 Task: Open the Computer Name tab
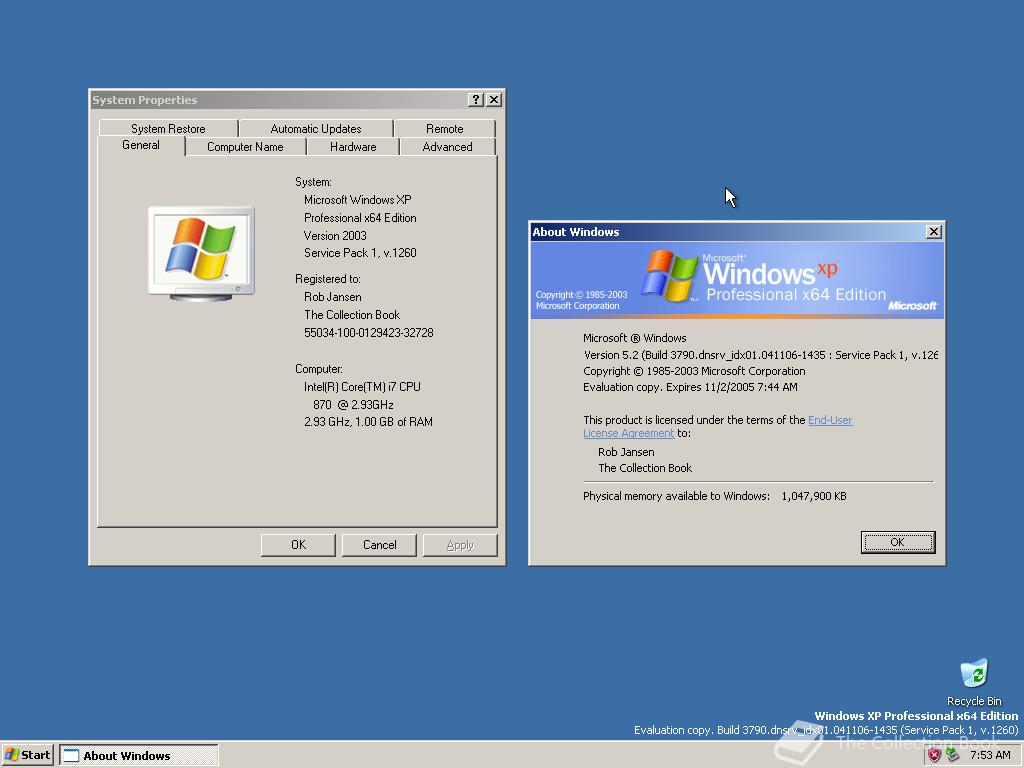click(x=245, y=147)
